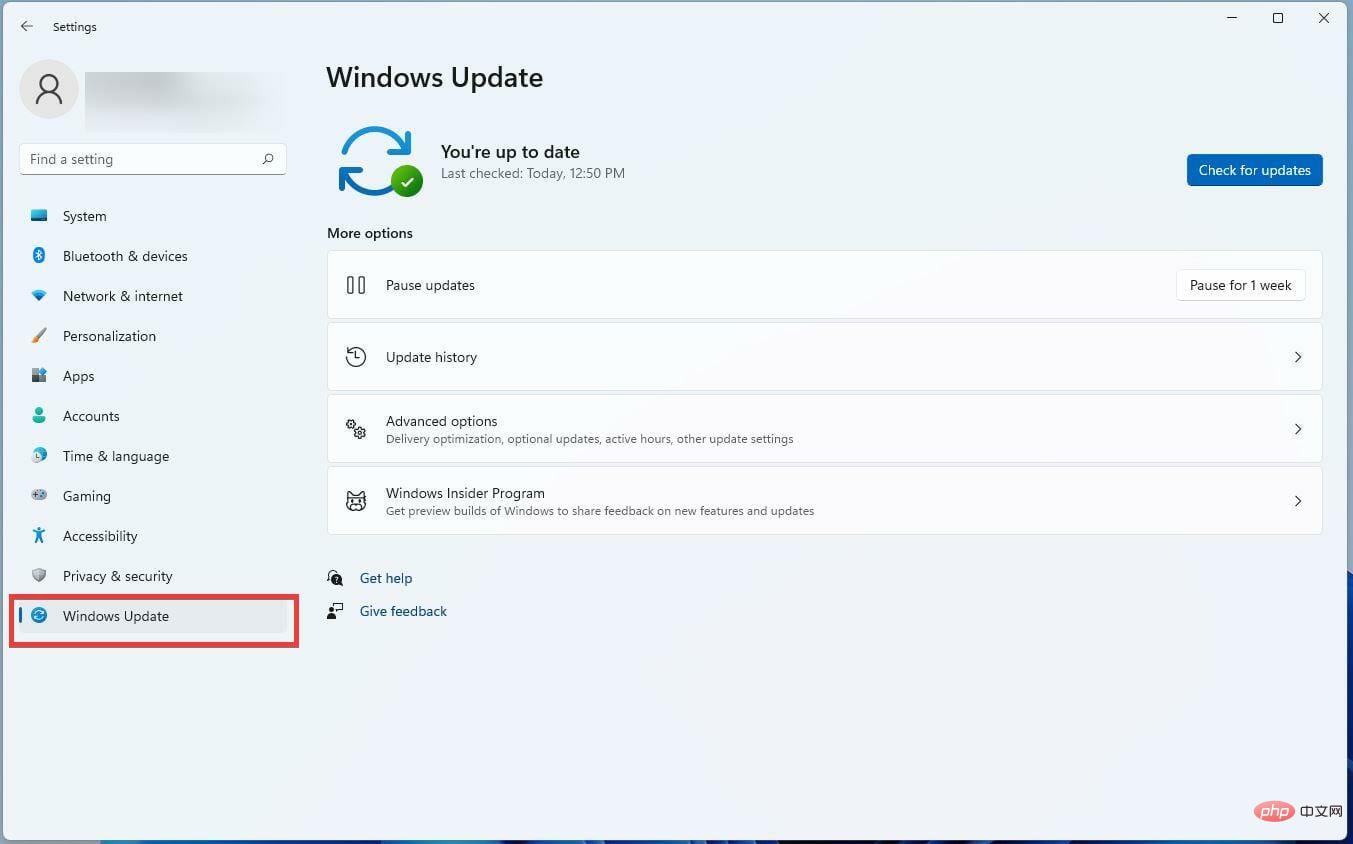Click Get preview builds description text
This screenshot has height=844, width=1353.
point(600,511)
